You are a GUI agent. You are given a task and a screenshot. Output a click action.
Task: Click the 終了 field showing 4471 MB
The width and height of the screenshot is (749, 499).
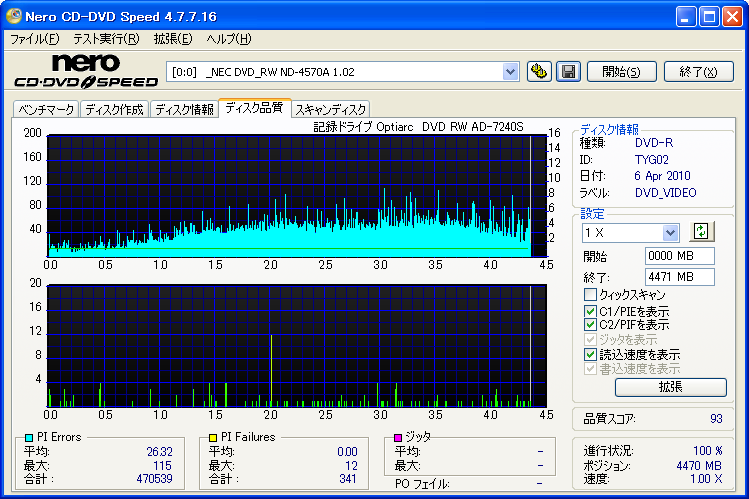point(680,277)
